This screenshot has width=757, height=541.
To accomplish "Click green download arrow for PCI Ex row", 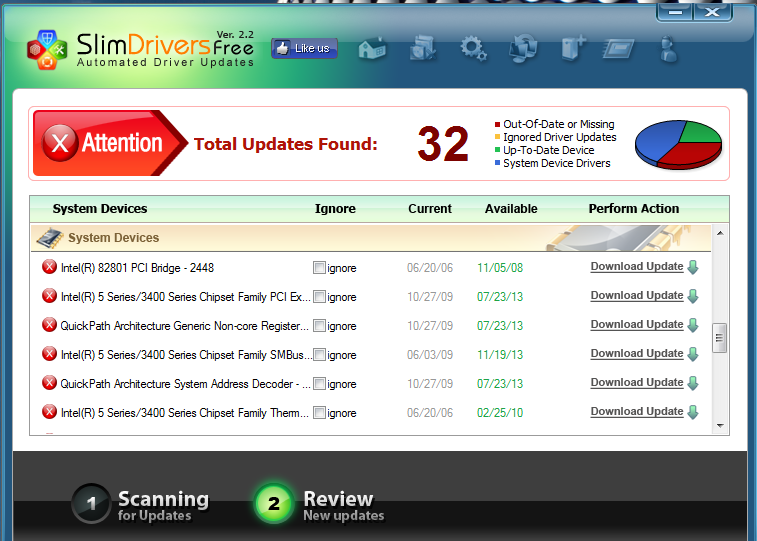I will tap(693, 296).
